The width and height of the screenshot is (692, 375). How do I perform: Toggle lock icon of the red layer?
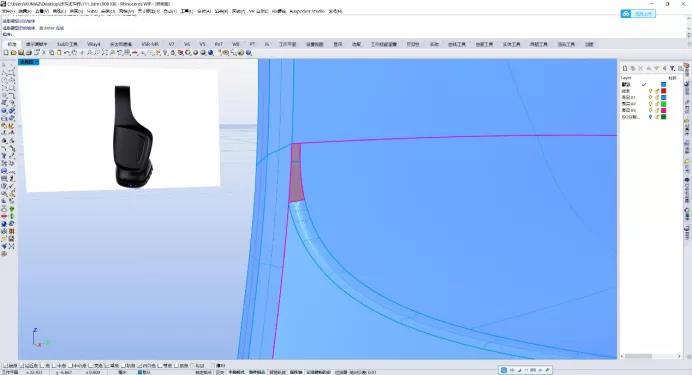(x=657, y=91)
